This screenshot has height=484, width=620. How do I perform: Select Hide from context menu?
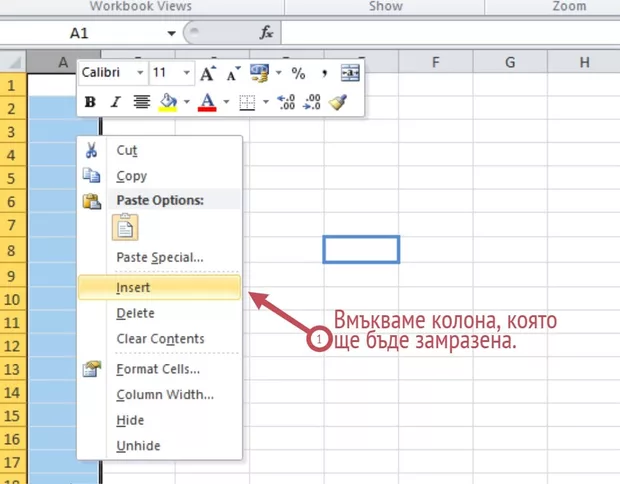[x=159, y=420]
